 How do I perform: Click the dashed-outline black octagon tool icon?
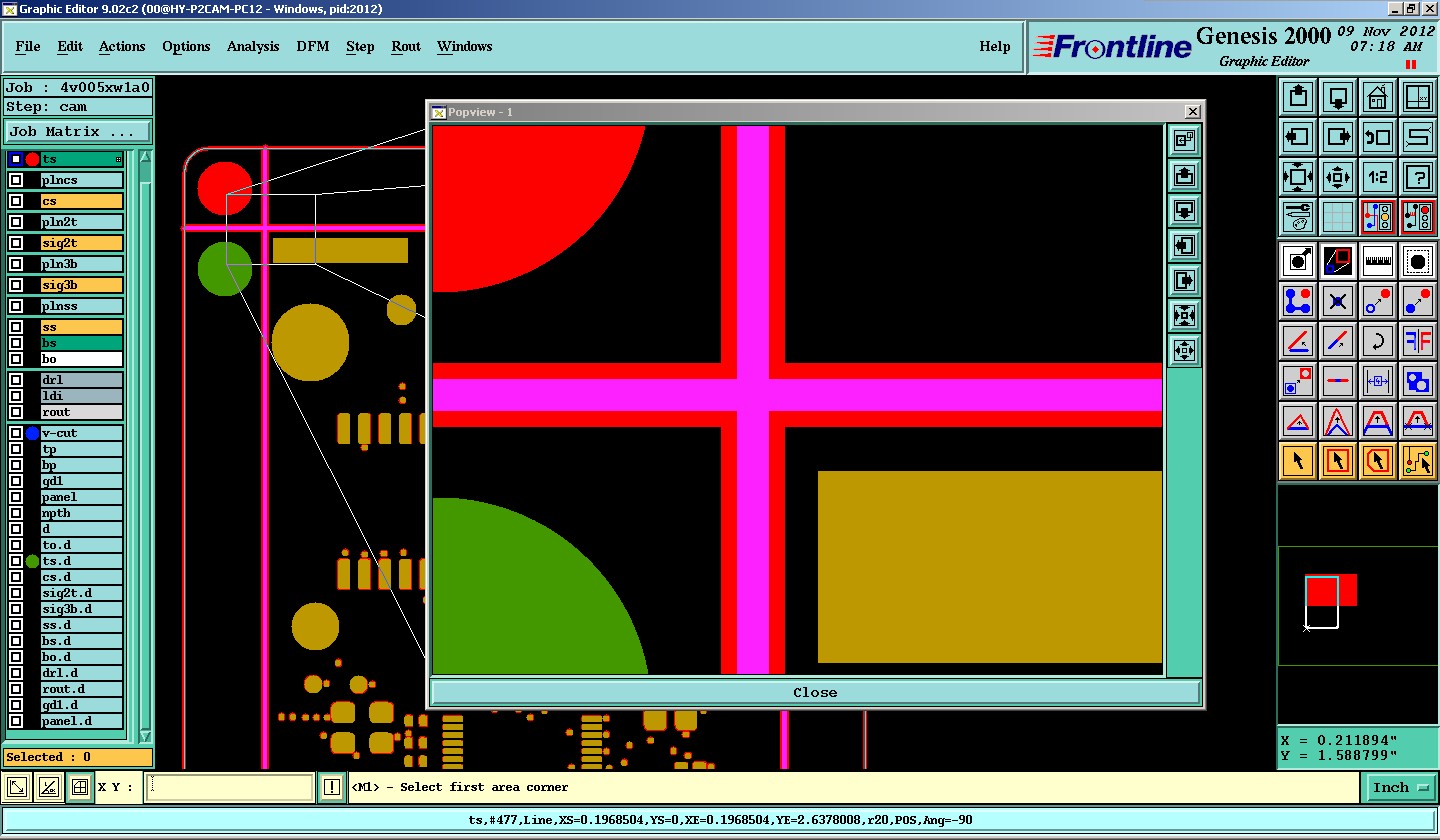[x=1417, y=261]
